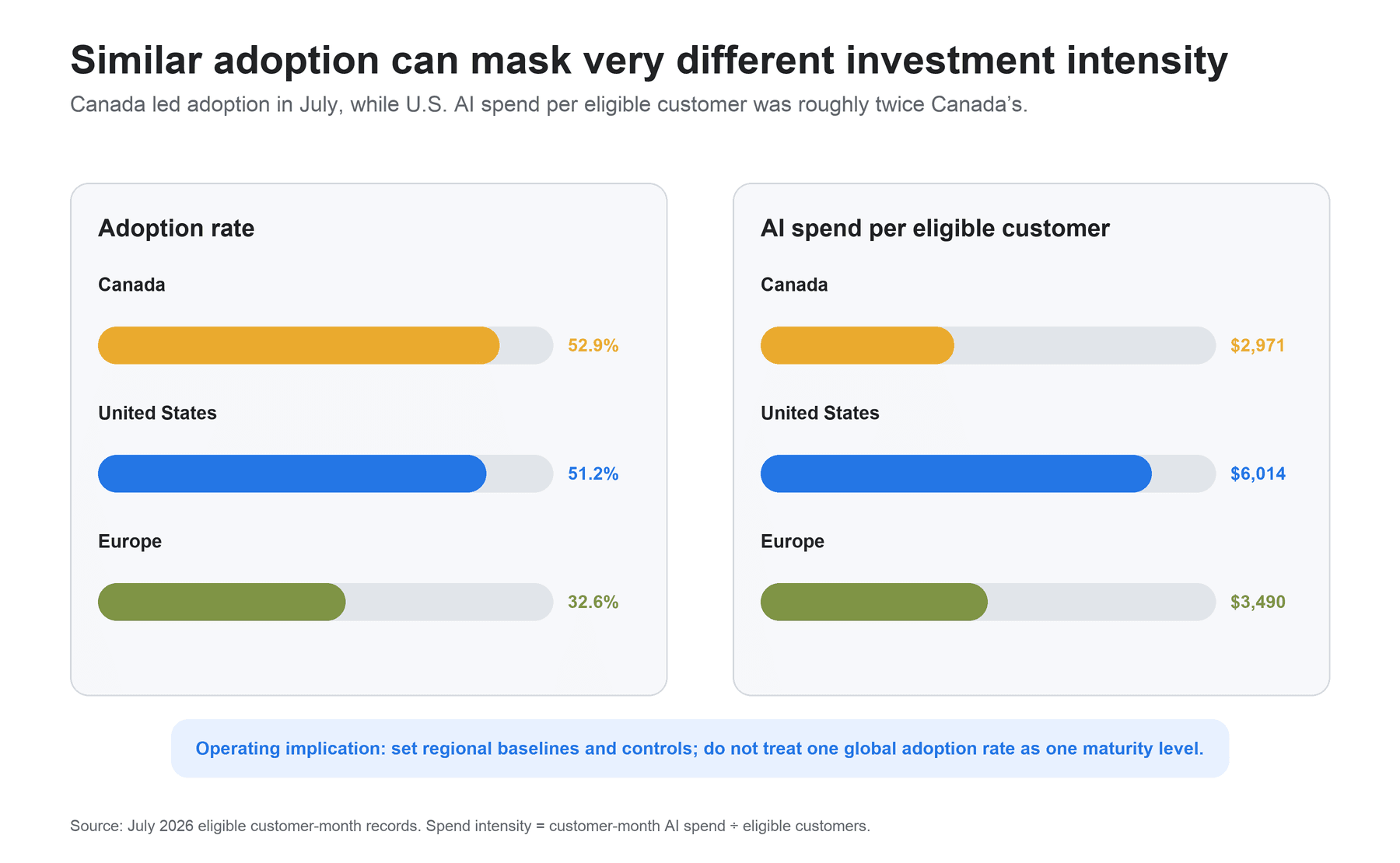Click the 51.2% value label
Screen dimensions: 1400x863
pyautogui.click(x=593, y=473)
